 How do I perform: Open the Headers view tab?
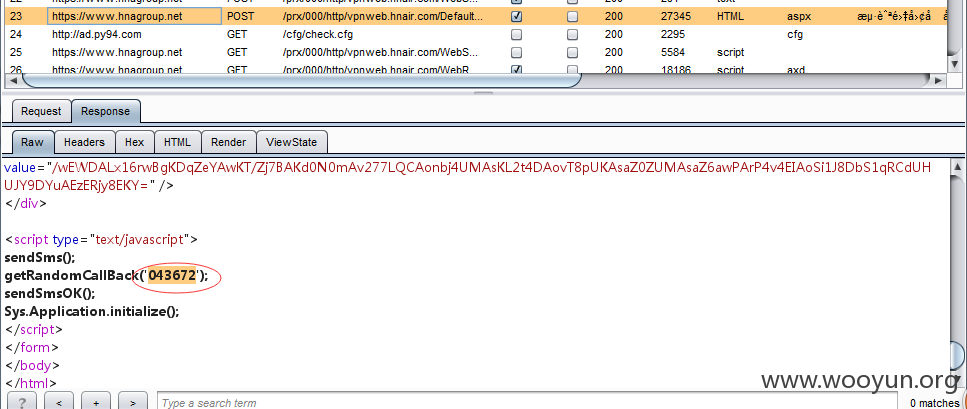pos(84,142)
